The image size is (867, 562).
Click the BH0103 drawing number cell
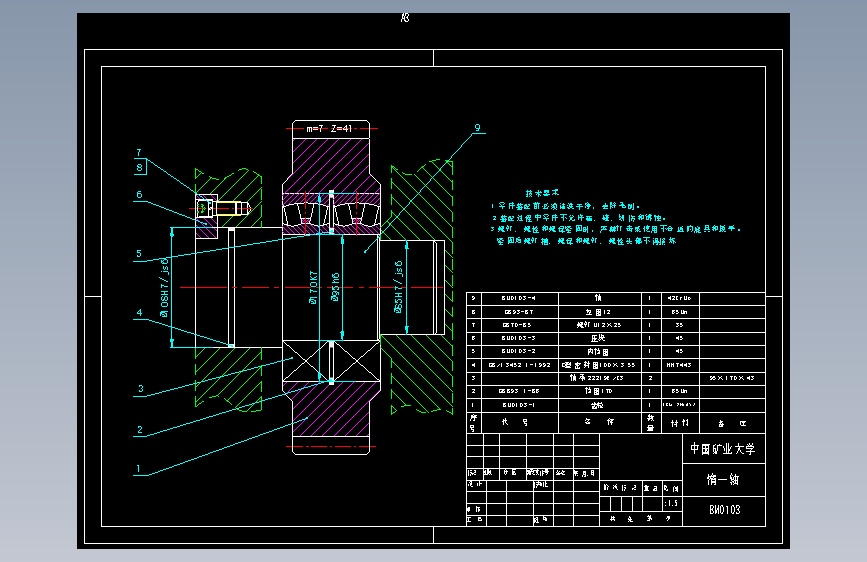tap(724, 511)
